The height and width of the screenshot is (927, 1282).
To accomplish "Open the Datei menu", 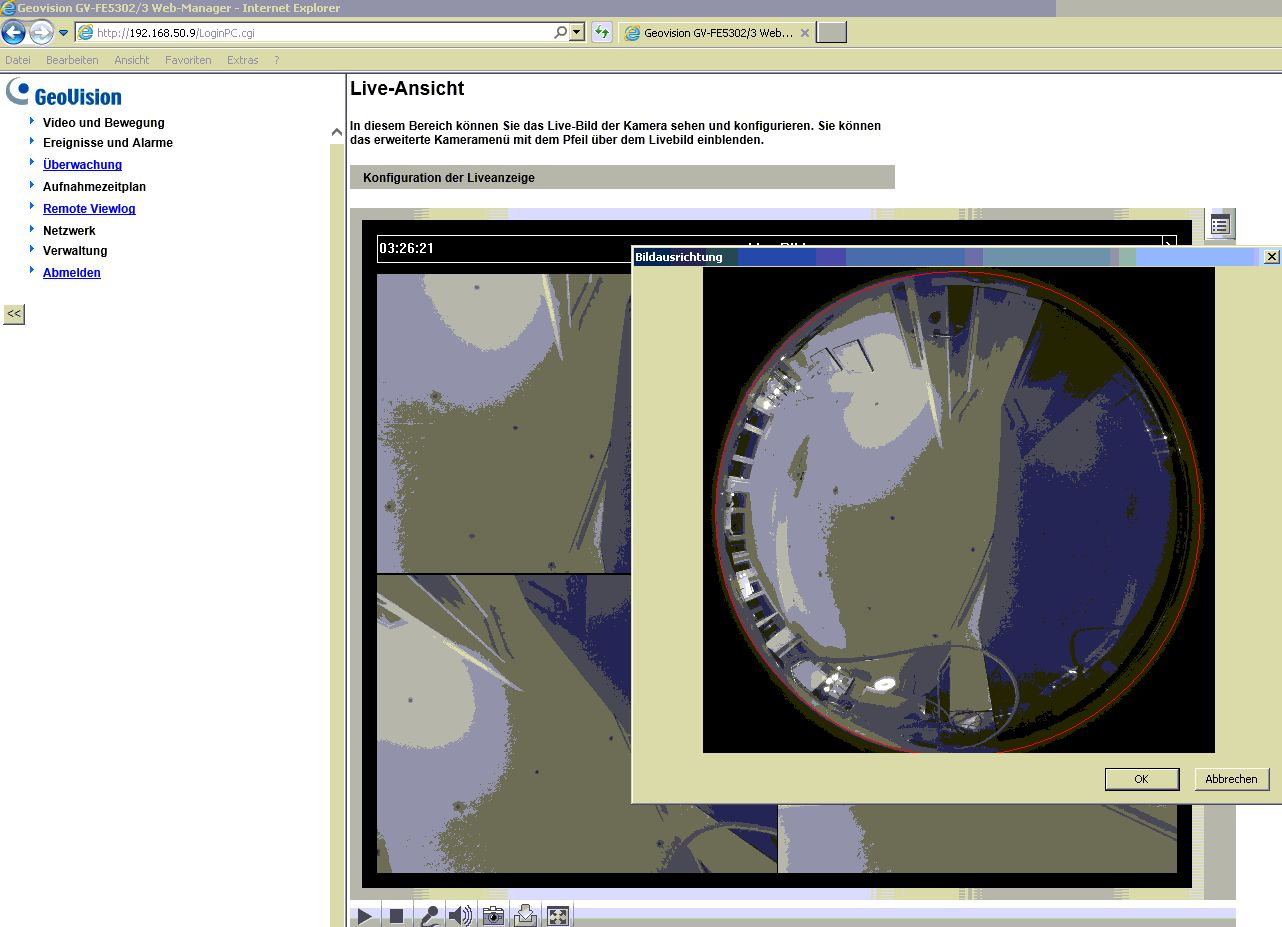I will pos(18,60).
